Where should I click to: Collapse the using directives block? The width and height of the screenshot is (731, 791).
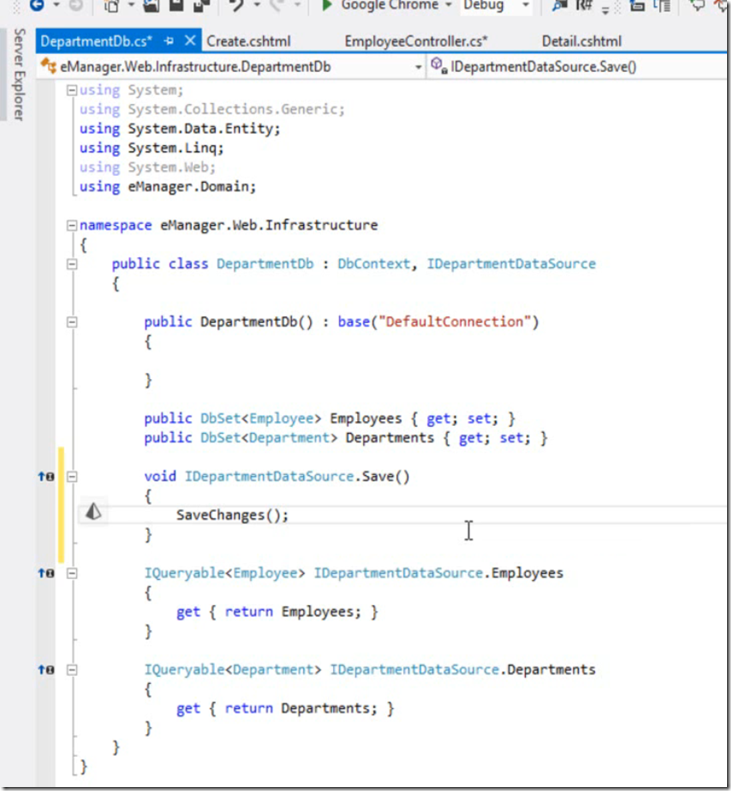[72, 90]
